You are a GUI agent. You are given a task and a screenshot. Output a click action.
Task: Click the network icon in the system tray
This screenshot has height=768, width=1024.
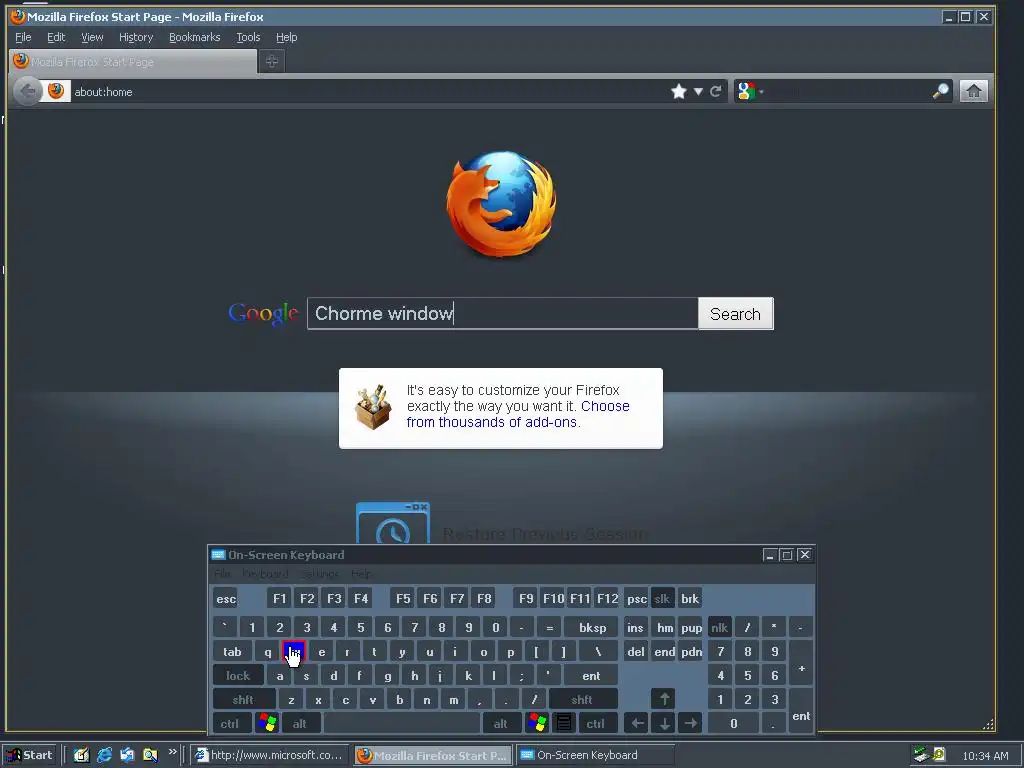[921, 755]
